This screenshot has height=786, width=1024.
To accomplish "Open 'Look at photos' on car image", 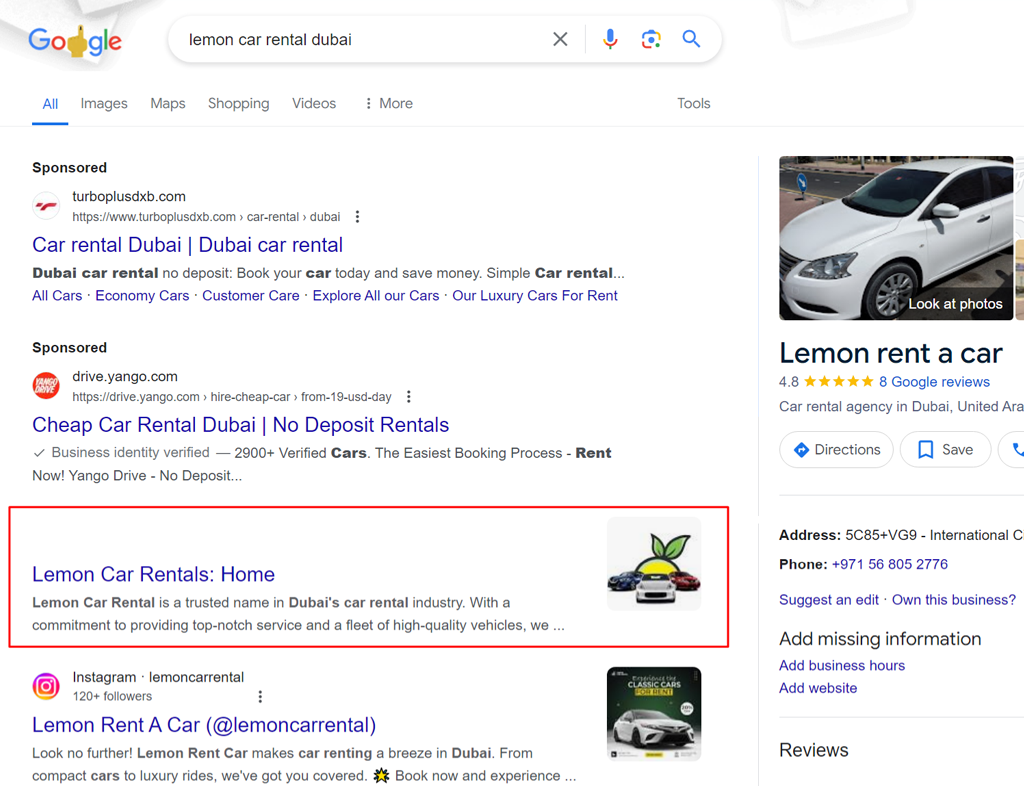I will 955,304.
